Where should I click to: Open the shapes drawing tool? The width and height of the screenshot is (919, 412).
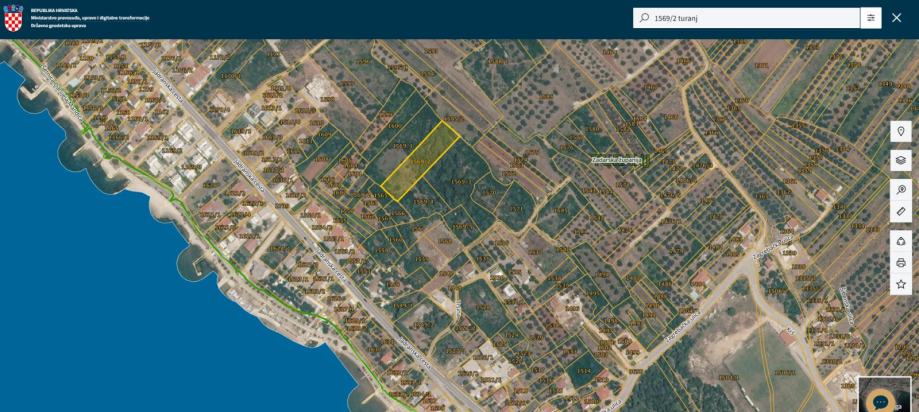pos(901,240)
